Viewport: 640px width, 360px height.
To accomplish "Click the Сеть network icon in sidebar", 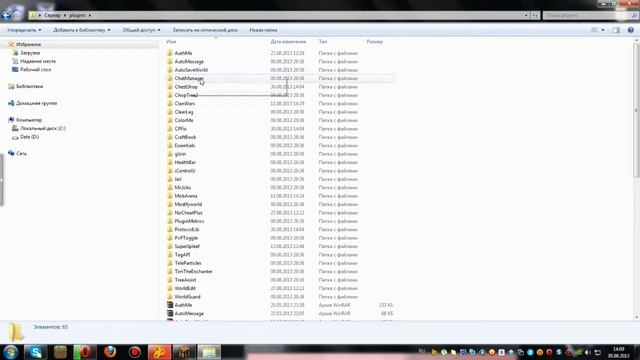I will point(11,153).
